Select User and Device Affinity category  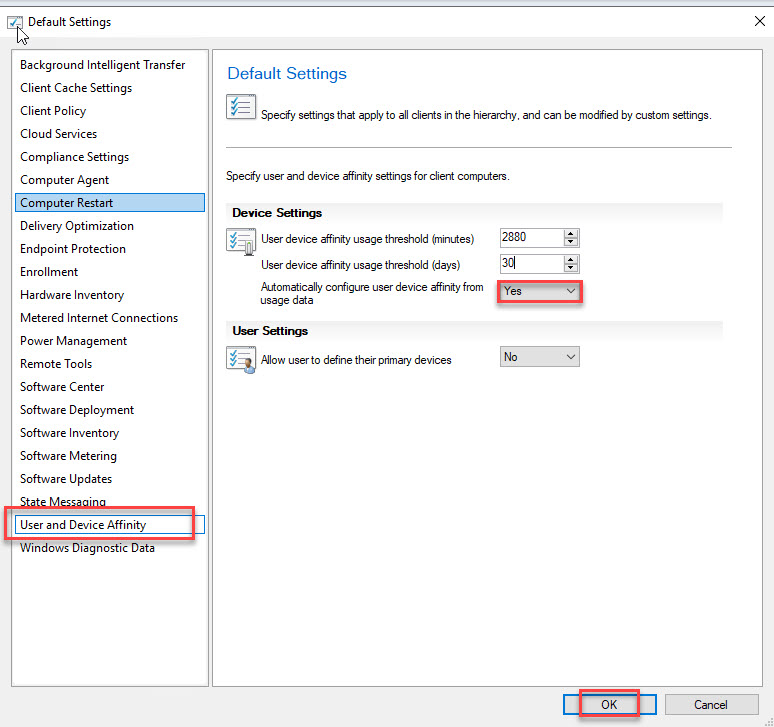point(83,525)
